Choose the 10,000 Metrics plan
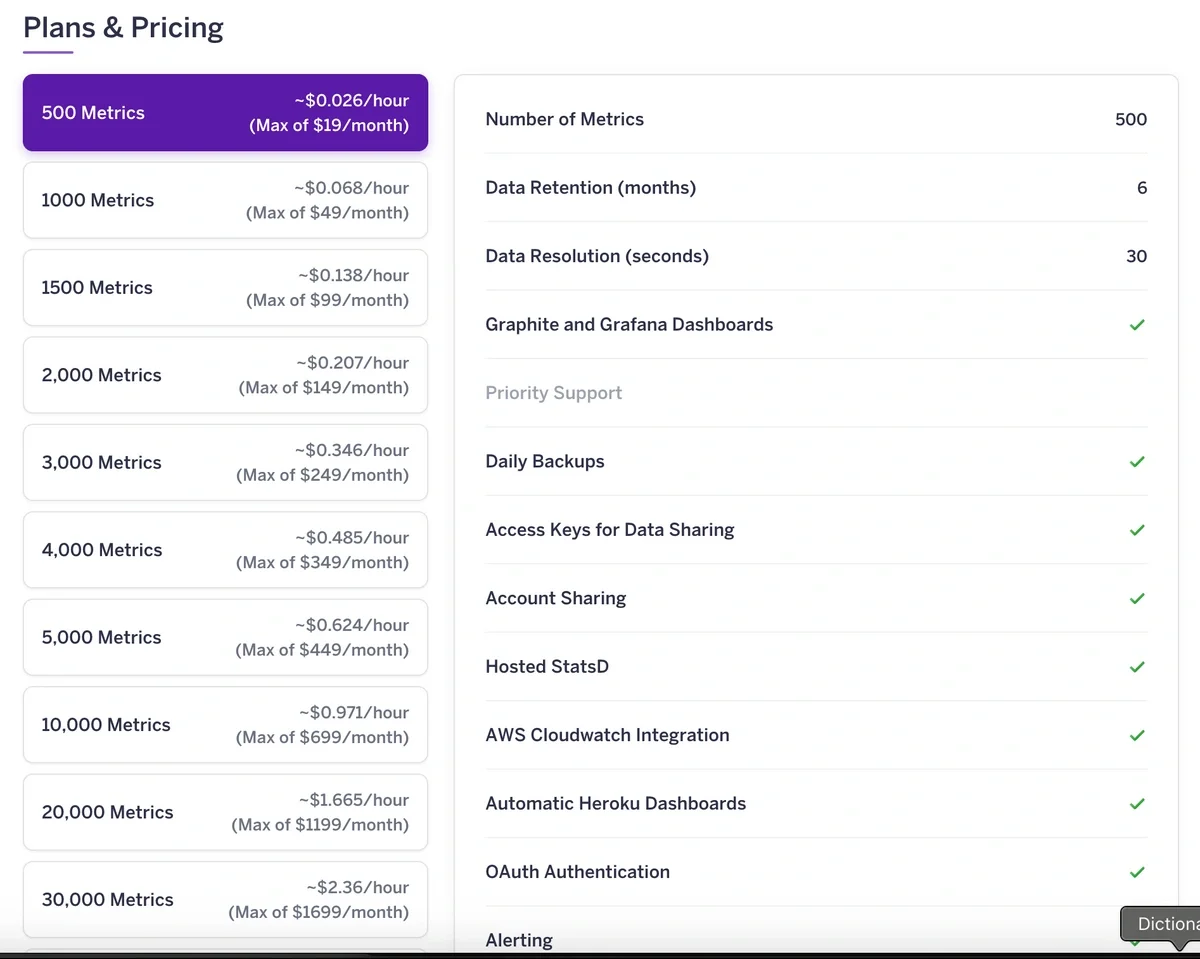 tap(225, 725)
